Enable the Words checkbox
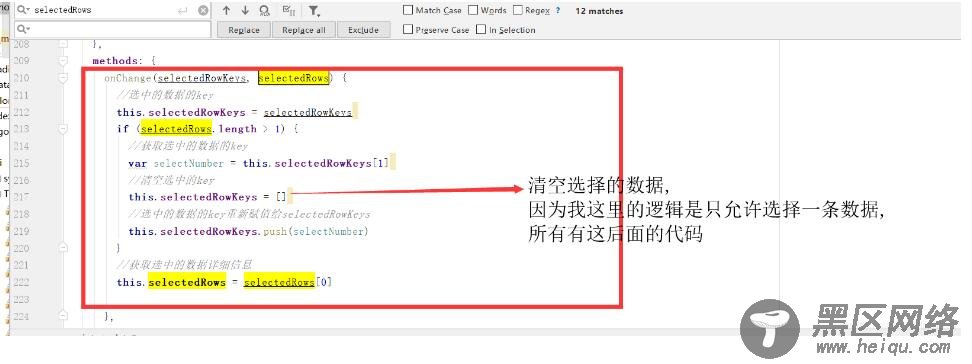The image size is (972, 364). (x=473, y=10)
